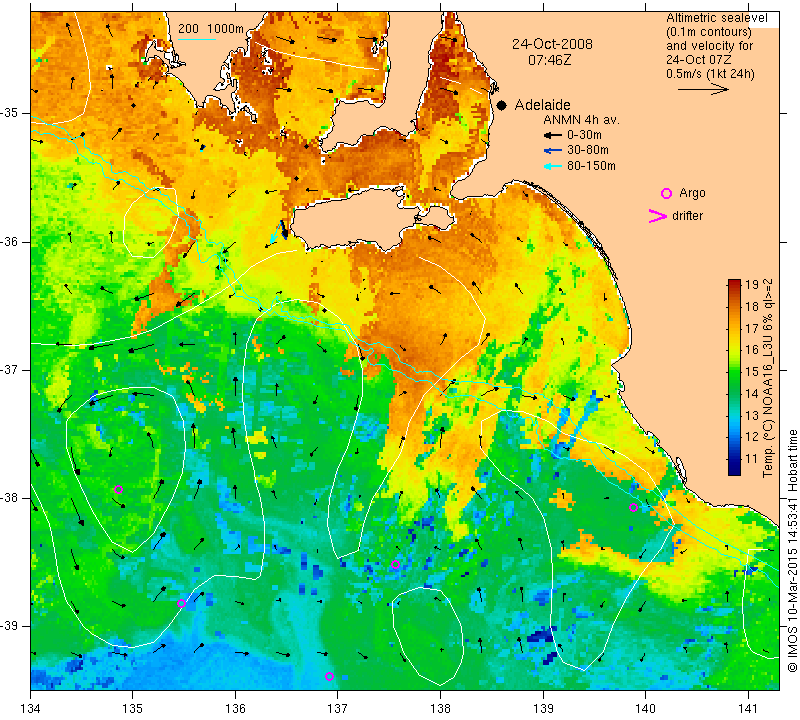800x720 pixels.
Task: Click the 137 longitude axis label
Action: point(338,708)
